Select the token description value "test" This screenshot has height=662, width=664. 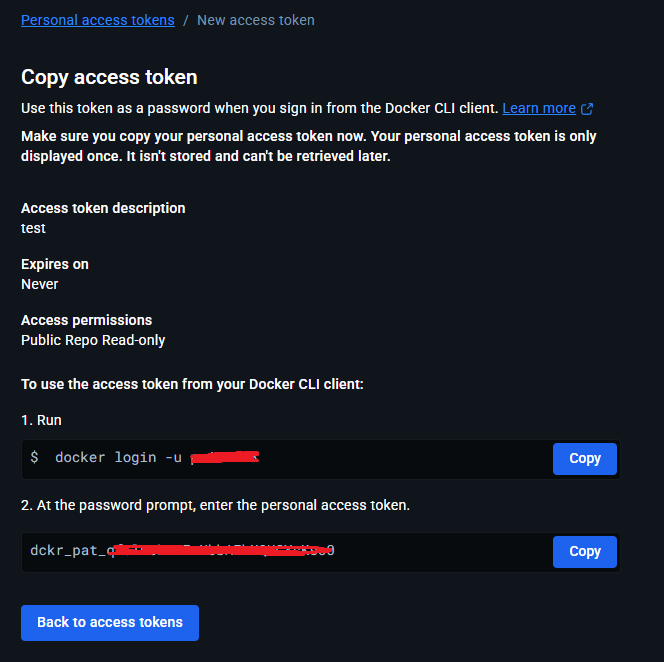tap(33, 228)
